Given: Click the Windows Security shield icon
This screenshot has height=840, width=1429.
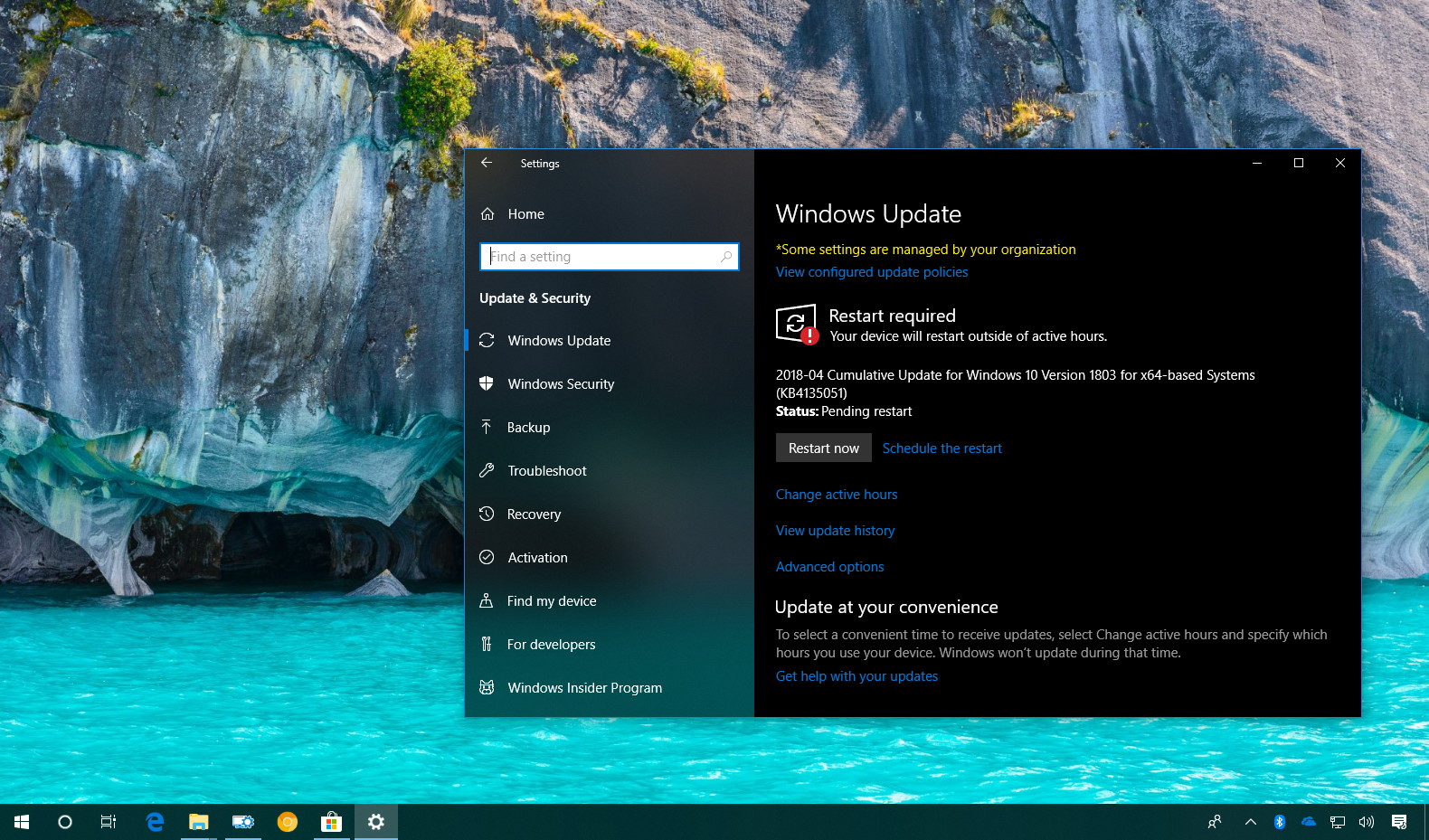Looking at the screenshot, I should point(487,383).
